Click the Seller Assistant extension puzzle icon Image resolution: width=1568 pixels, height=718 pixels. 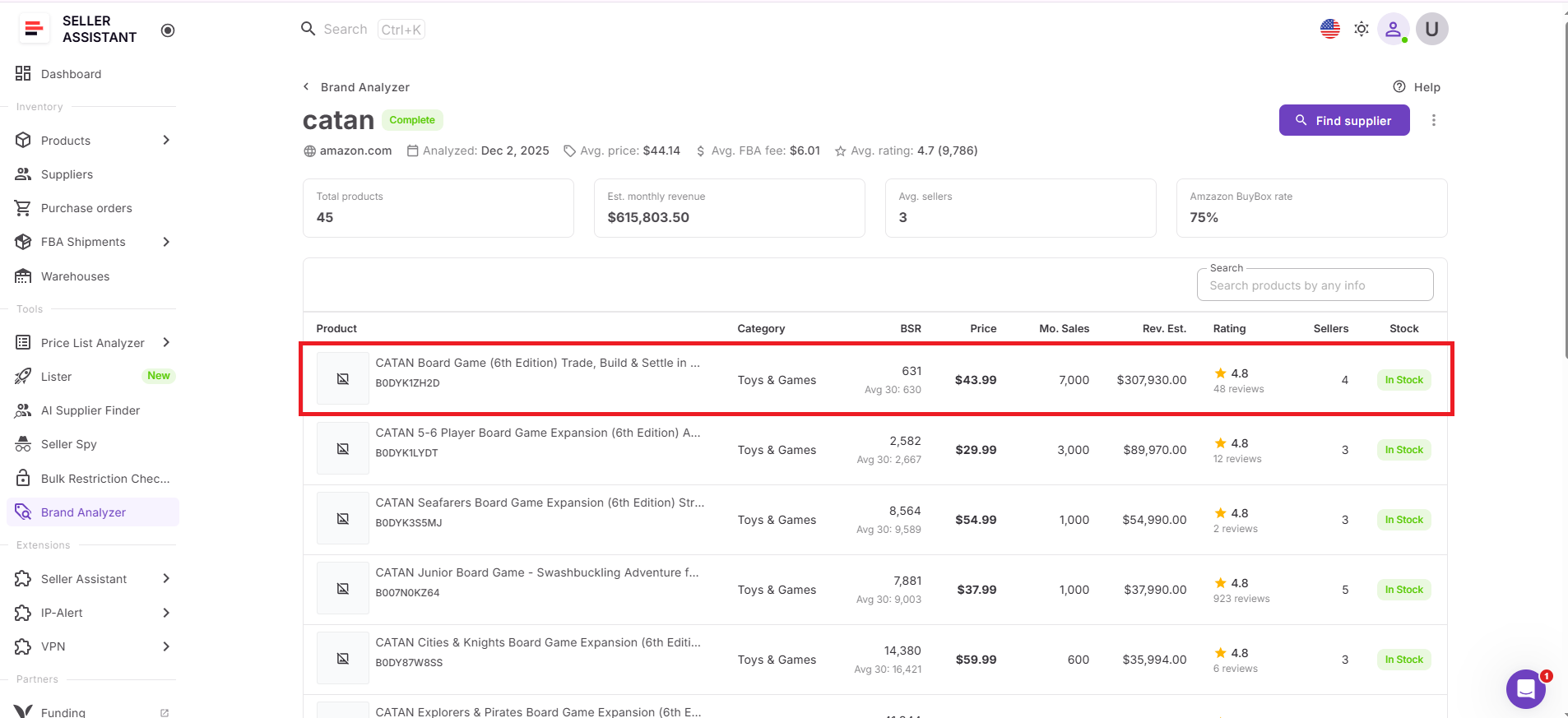coord(23,579)
